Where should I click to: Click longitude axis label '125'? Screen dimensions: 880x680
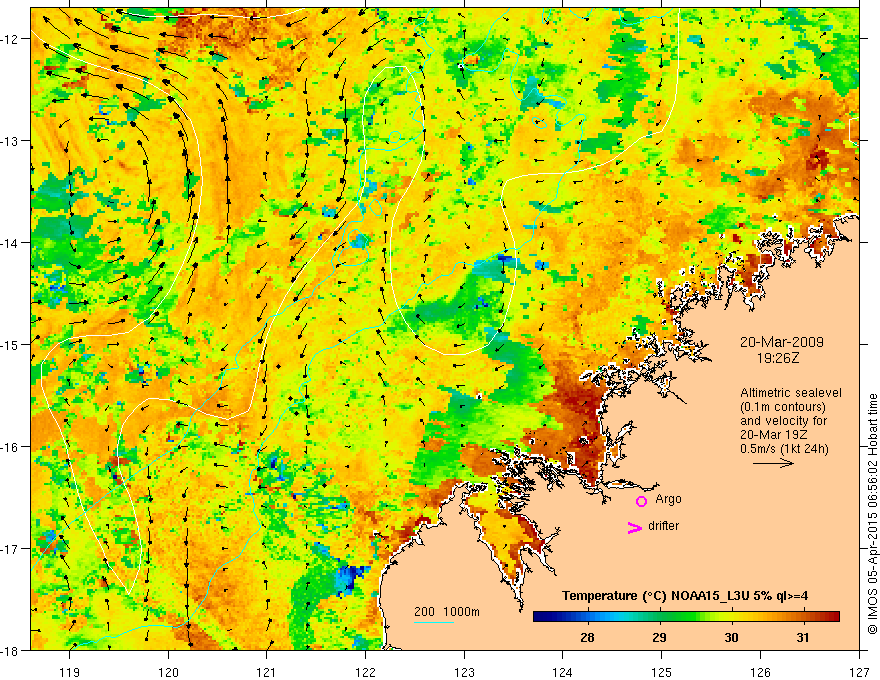pos(662,672)
